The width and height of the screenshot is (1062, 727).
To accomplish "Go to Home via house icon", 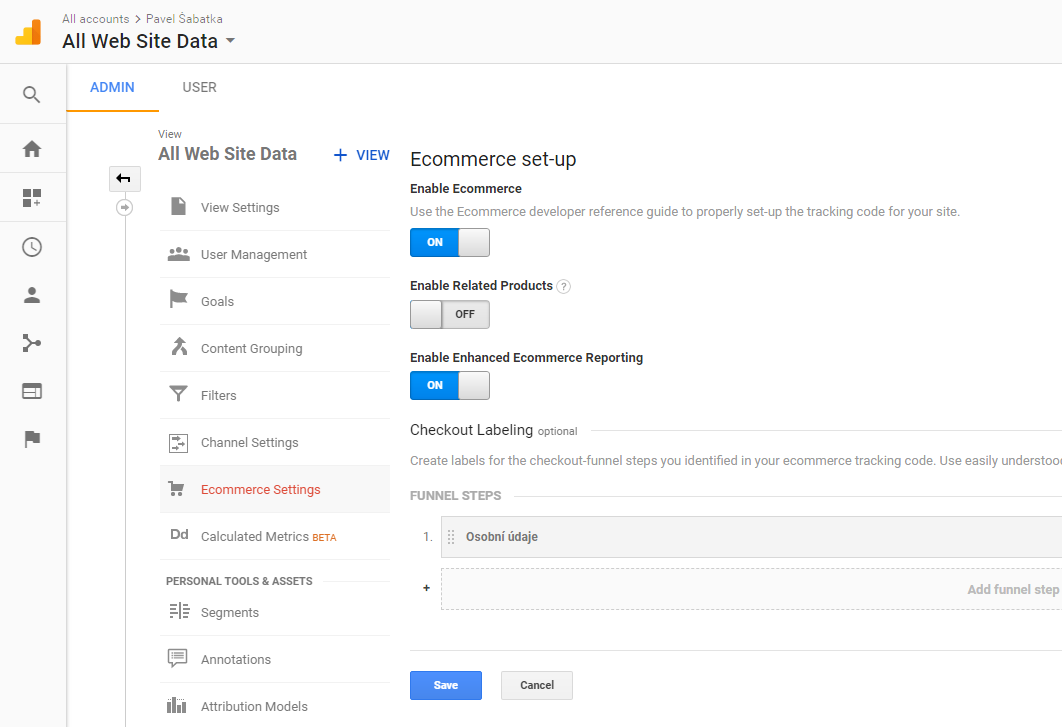I will tap(32, 149).
